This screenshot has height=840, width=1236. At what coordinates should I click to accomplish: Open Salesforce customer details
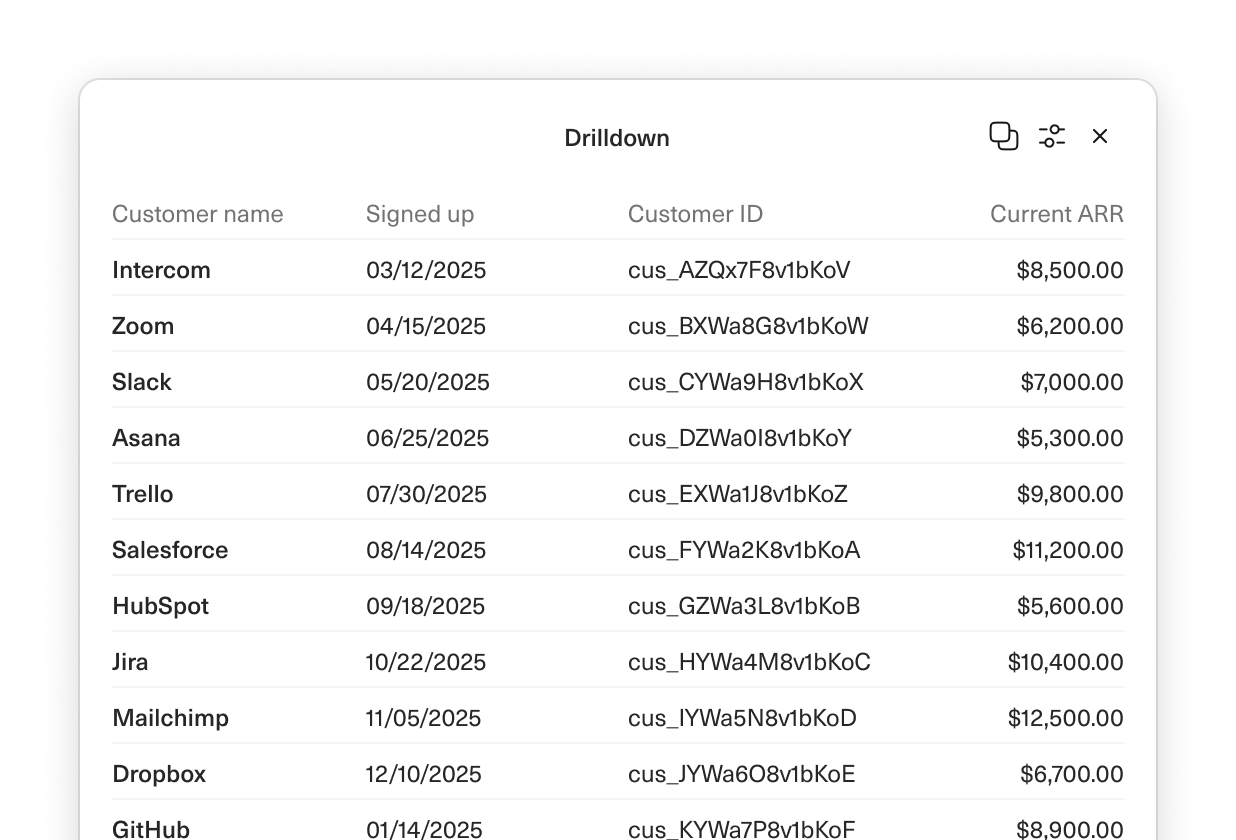pyautogui.click(x=170, y=550)
